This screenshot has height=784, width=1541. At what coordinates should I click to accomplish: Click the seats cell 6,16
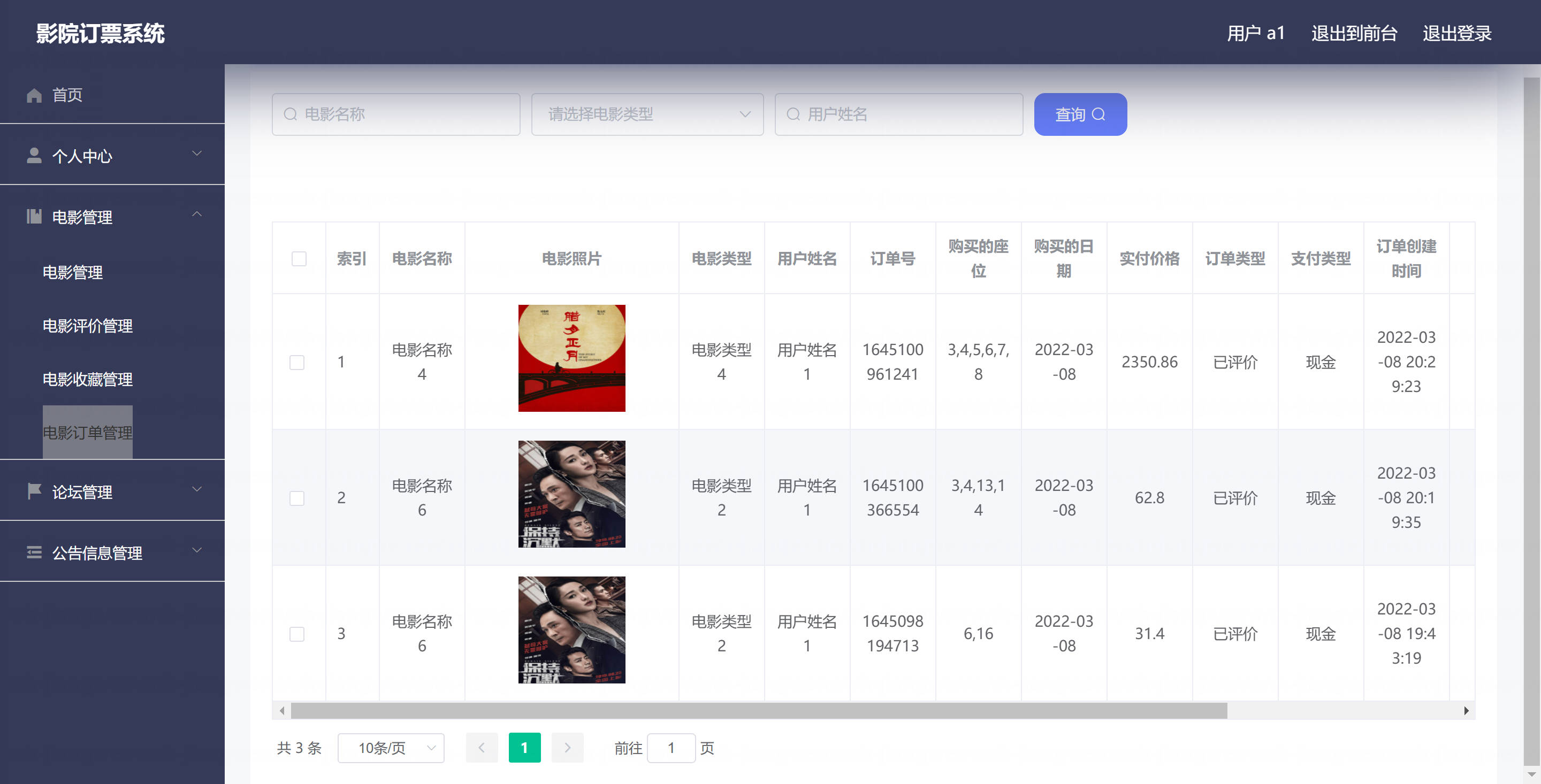point(978,633)
